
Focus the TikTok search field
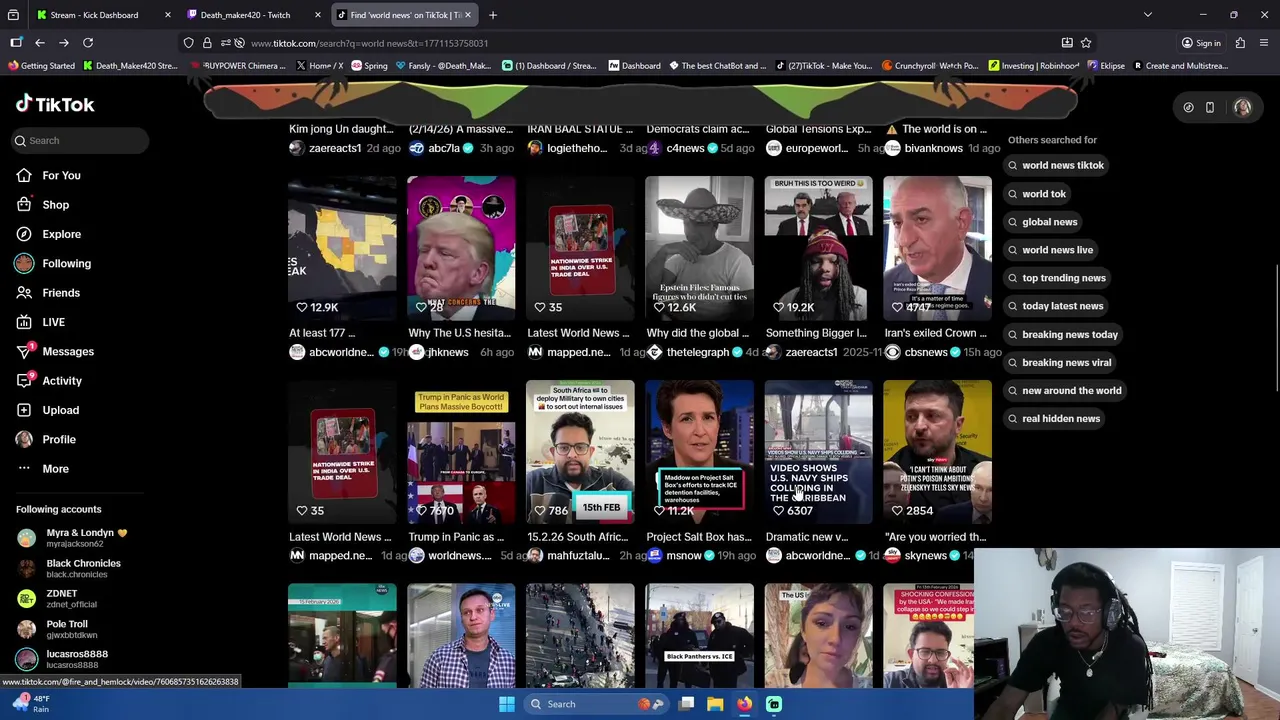point(82,140)
